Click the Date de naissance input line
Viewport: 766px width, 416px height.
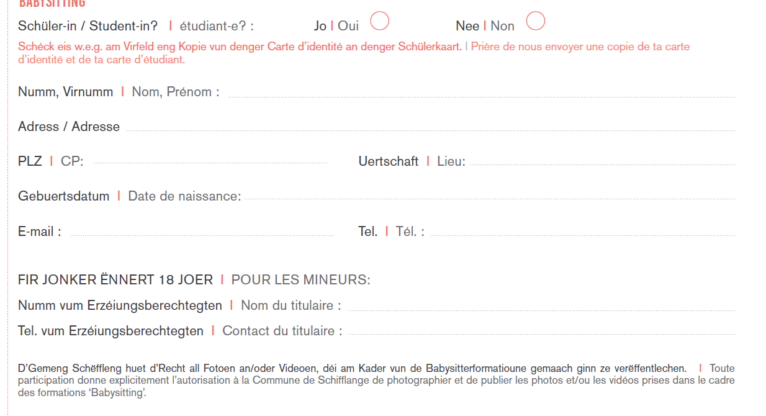[490, 196]
